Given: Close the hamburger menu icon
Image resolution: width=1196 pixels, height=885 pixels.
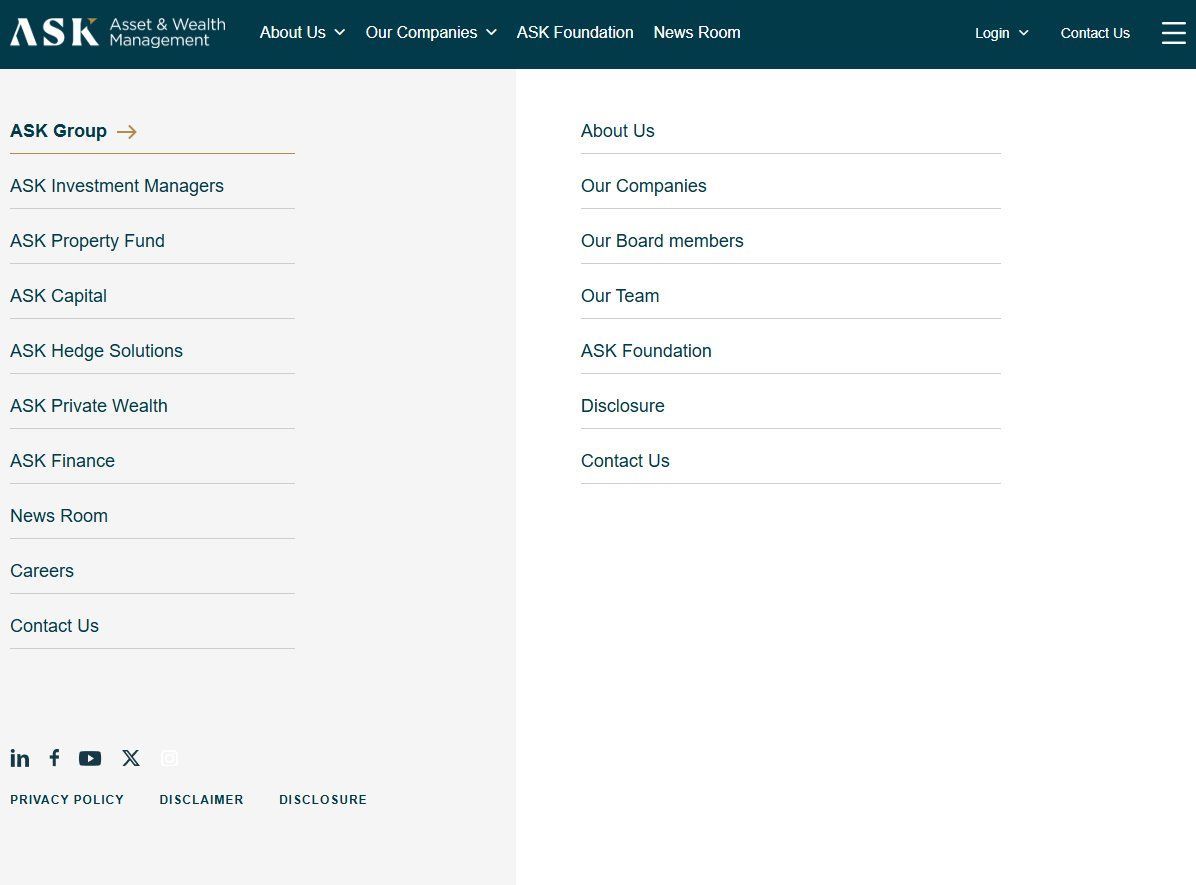Looking at the screenshot, I should point(1173,33).
